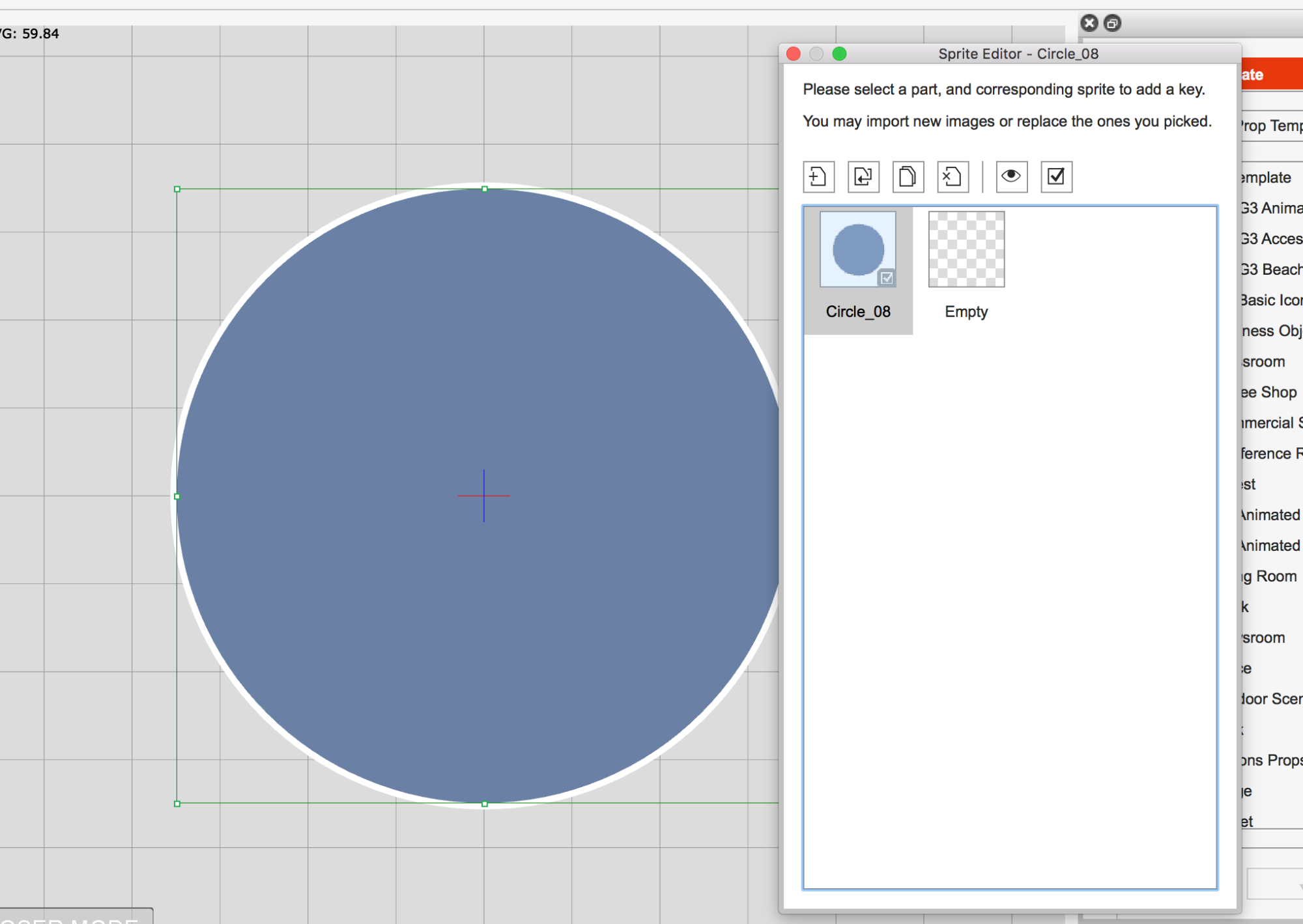Select the 'ference R' row in back panel
This screenshot has height=924, width=1303.
(1272, 453)
